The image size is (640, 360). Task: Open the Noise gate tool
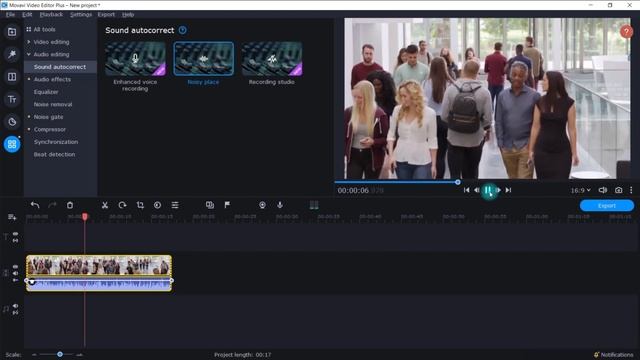(x=49, y=117)
